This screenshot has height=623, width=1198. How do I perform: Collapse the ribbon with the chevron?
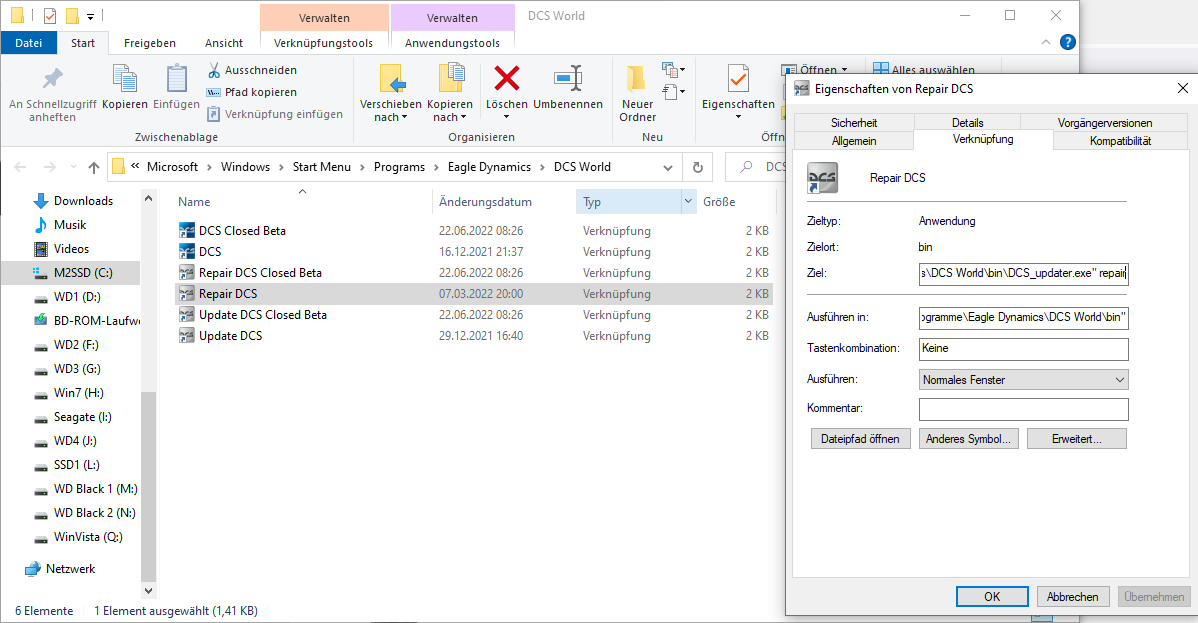1046,42
